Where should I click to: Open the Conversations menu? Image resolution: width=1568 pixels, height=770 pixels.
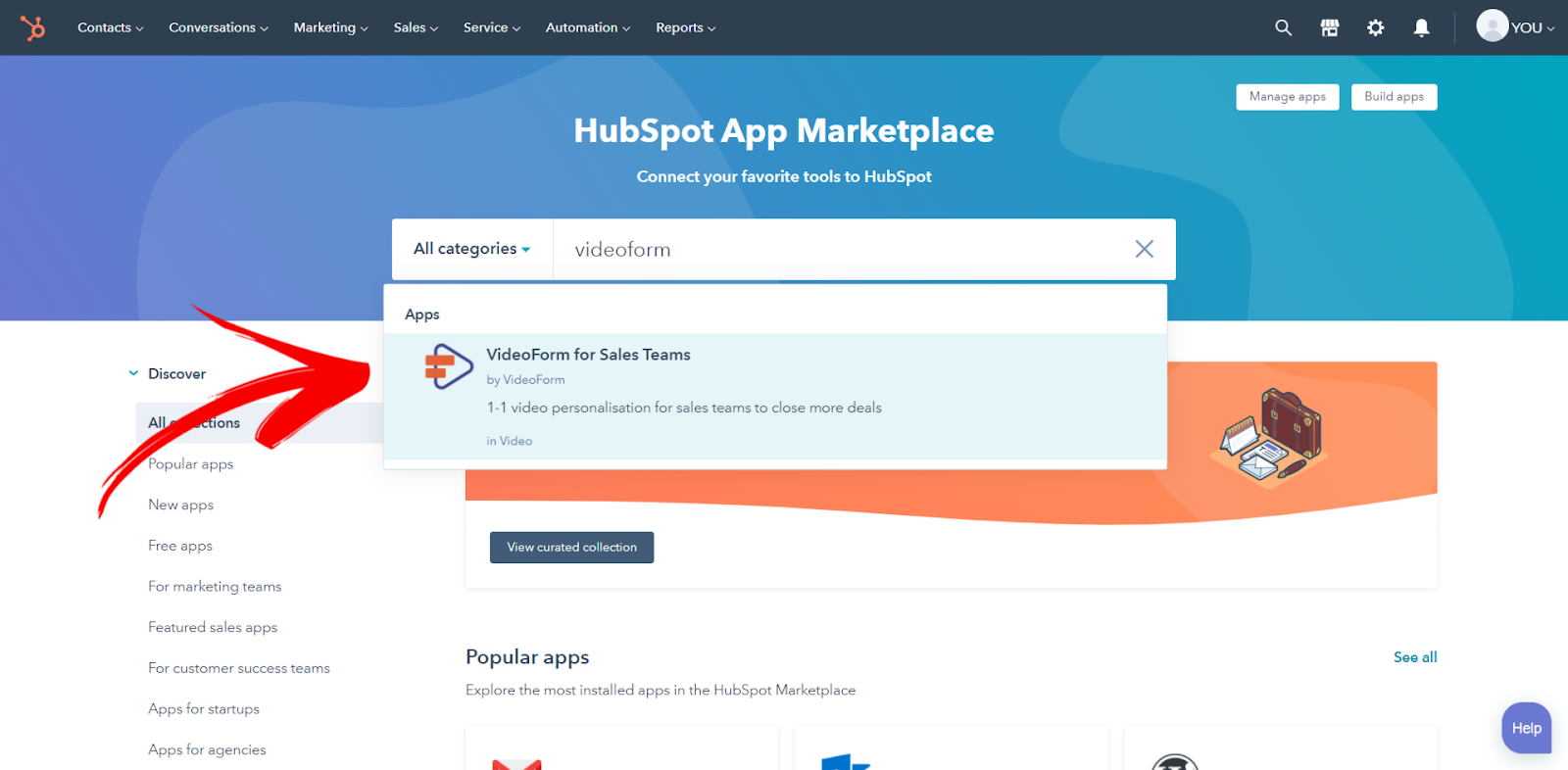point(219,27)
